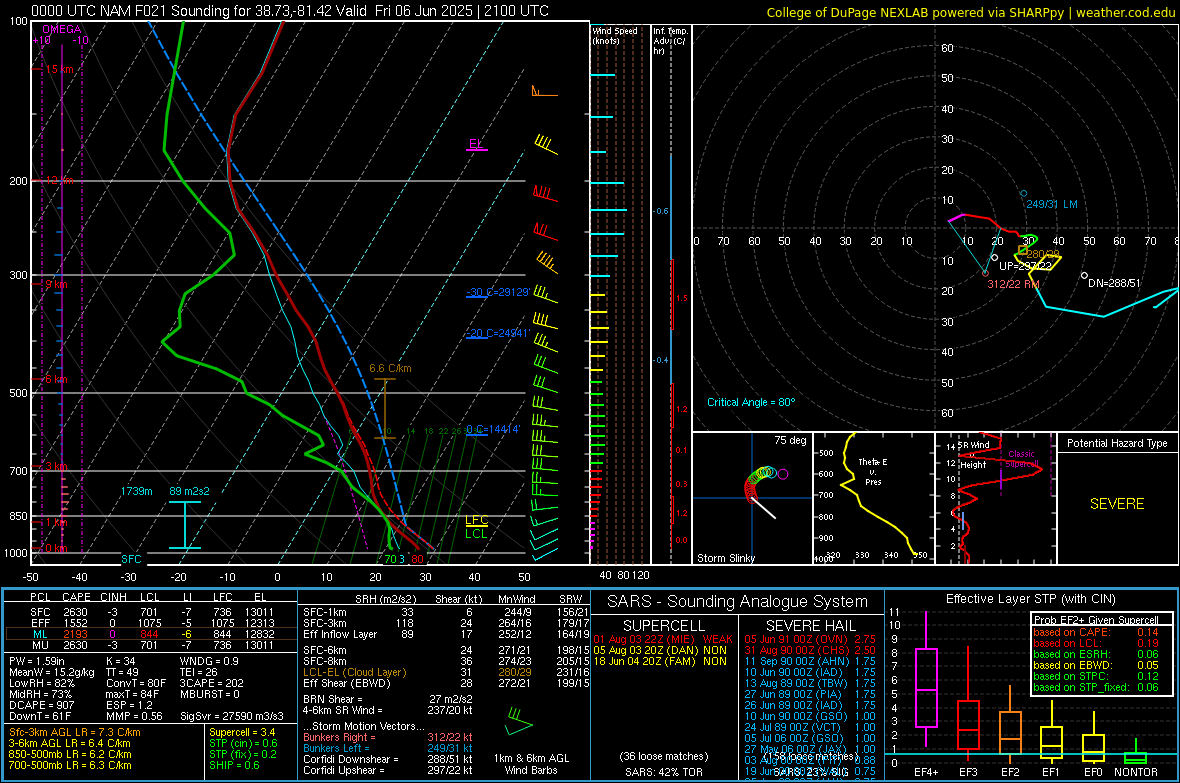
Task: Click the NONTOR axis label
Action: 1136,772
